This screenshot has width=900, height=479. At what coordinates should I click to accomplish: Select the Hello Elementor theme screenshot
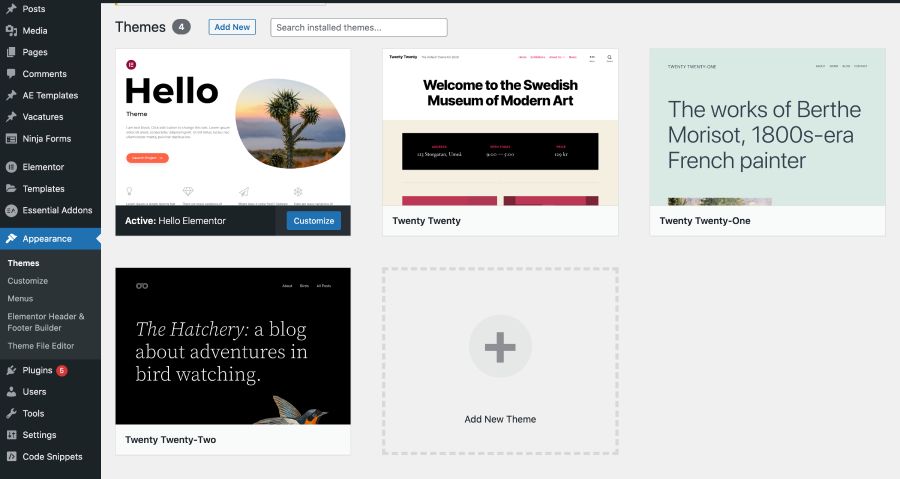tap(233, 127)
